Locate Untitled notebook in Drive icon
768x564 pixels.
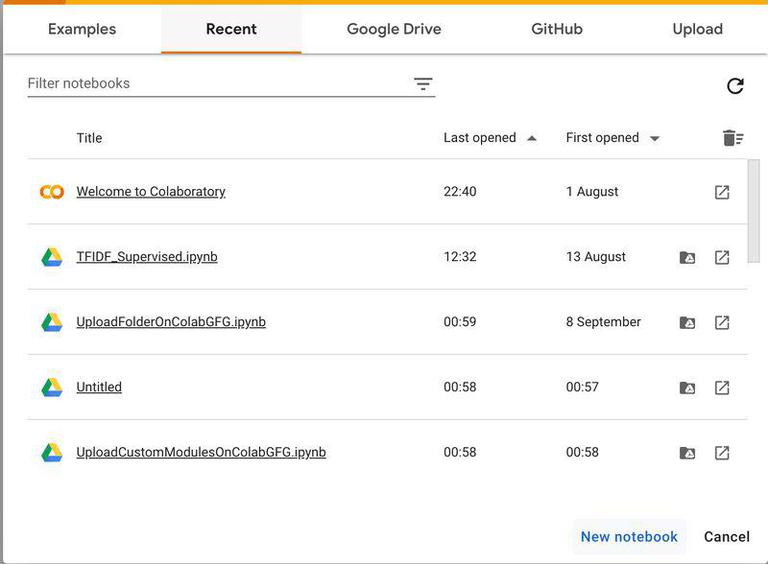[x=687, y=387]
